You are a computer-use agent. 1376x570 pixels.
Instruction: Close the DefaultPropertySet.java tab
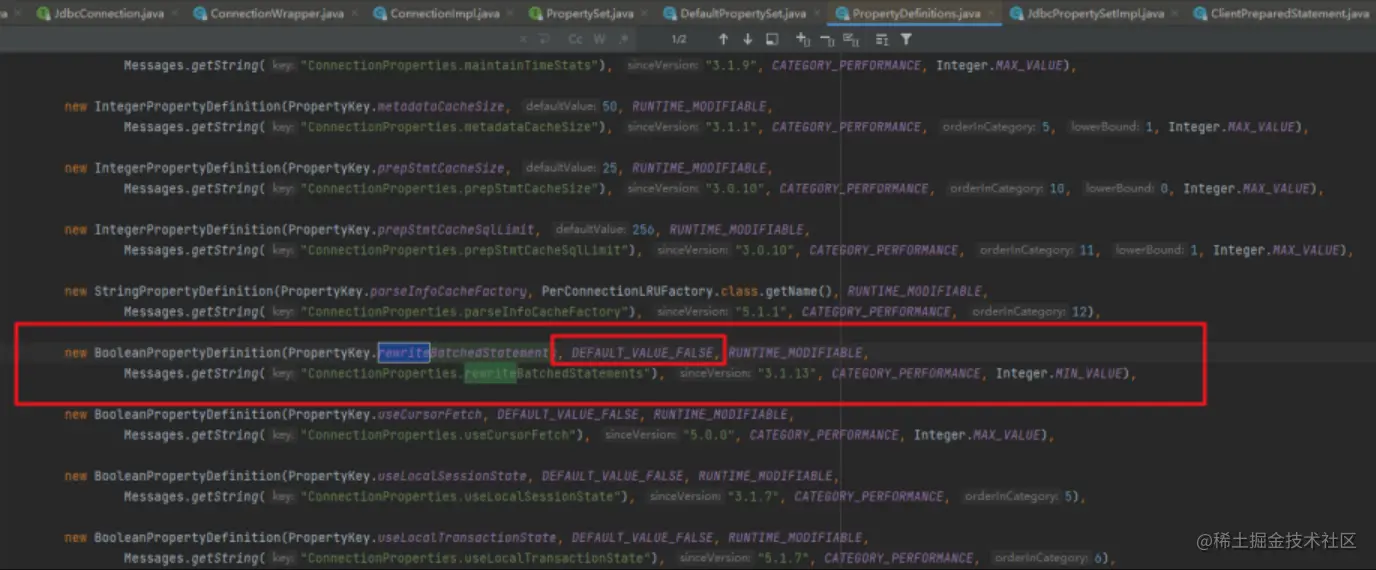point(817,14)
